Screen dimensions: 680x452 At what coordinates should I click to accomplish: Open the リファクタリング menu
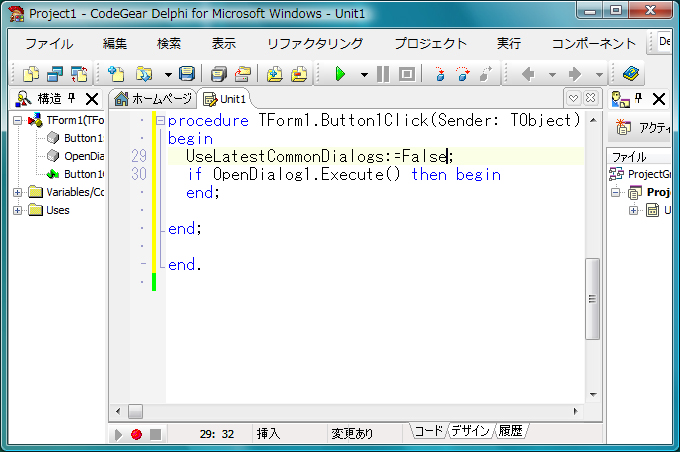click(315, 43)
